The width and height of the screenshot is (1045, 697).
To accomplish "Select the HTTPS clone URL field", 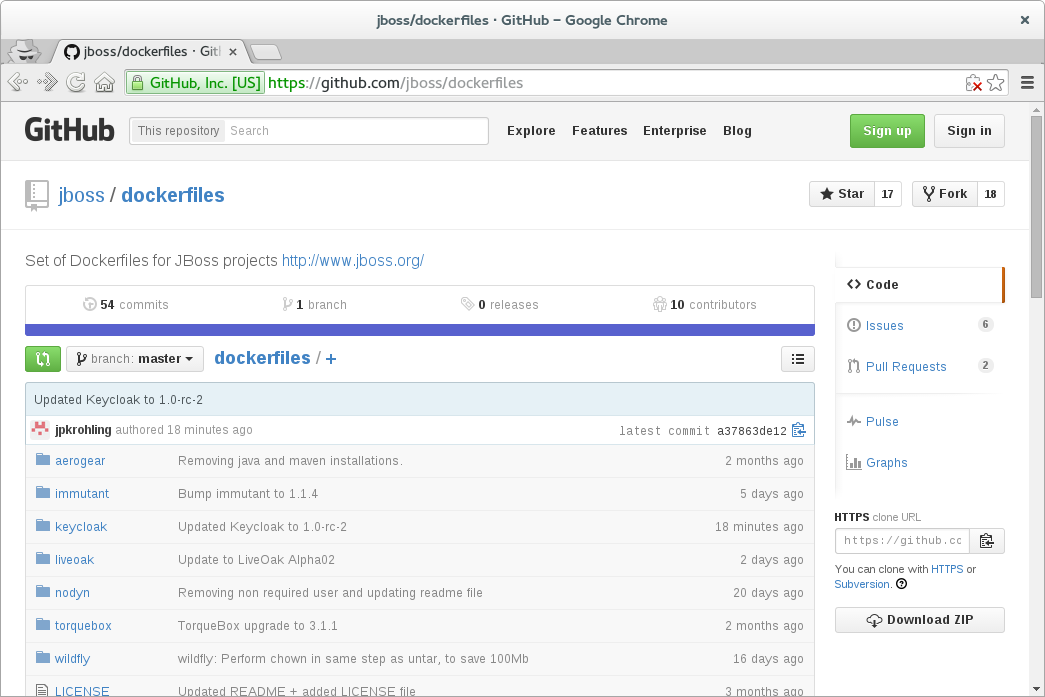I will [x=901, y=540].
